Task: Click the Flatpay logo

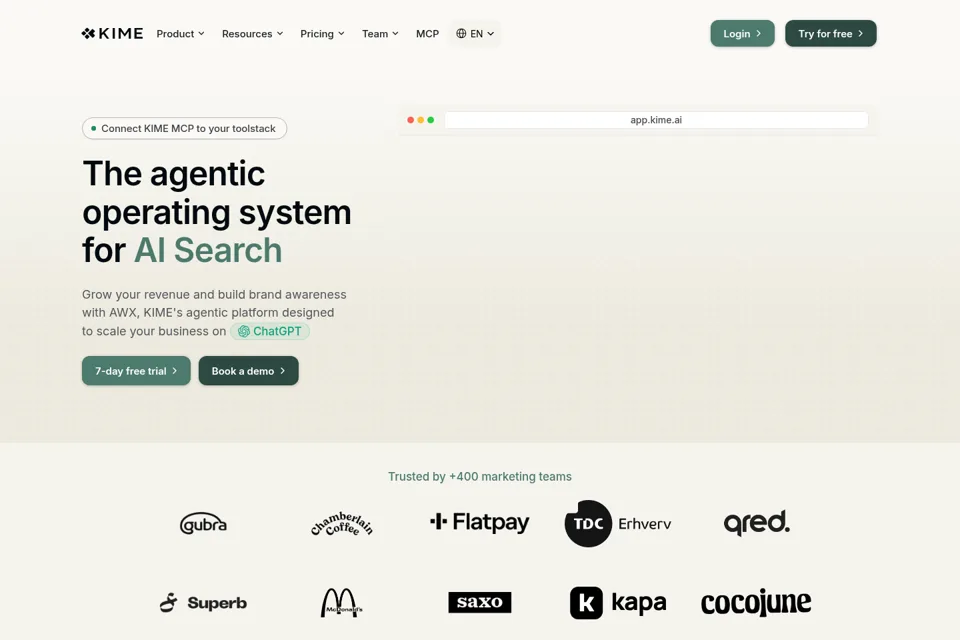Action: [479, 522]
